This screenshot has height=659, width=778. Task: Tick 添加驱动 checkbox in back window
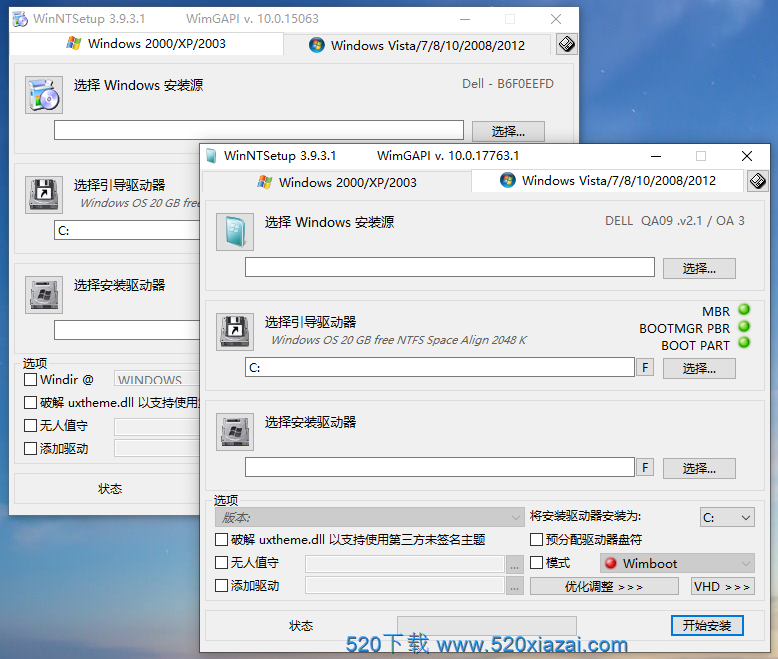coord(30,449)
